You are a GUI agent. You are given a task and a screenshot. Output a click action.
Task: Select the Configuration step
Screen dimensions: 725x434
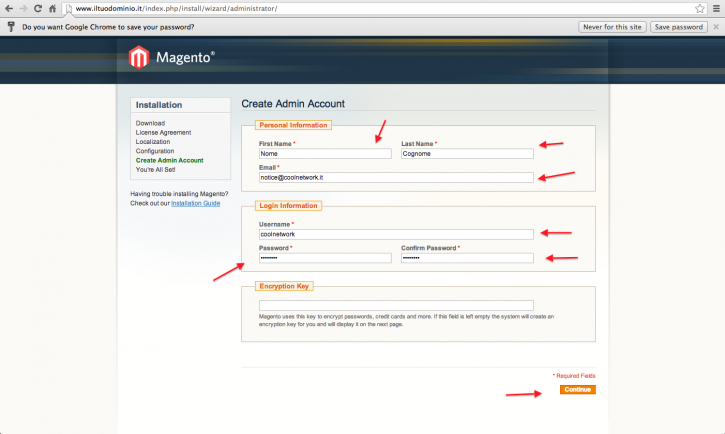pyautogui.click(x=155, y=151)
